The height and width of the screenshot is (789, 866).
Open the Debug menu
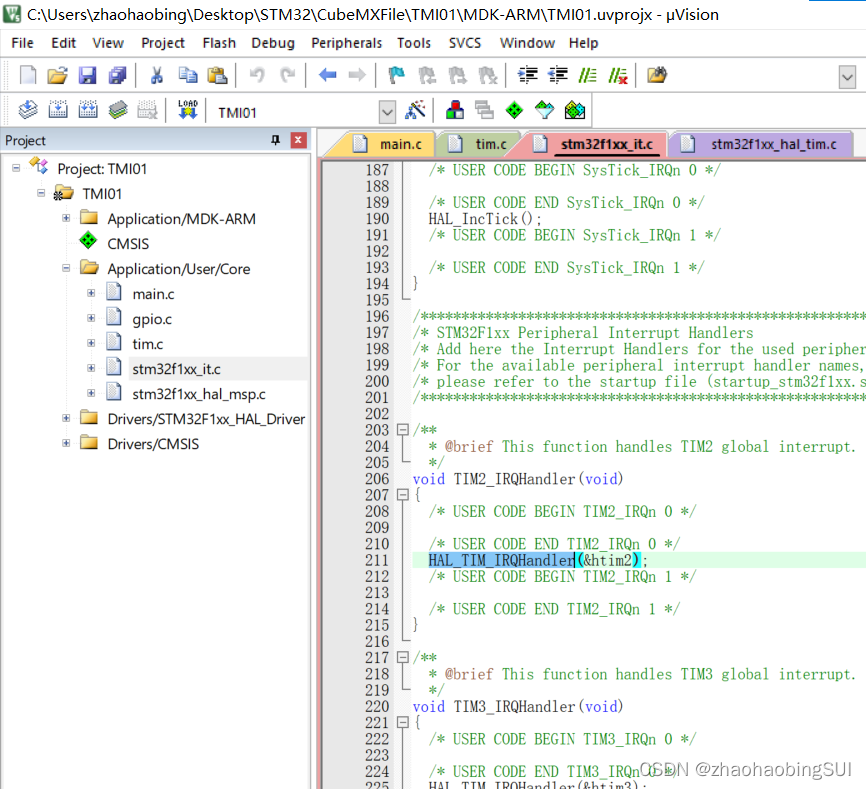(x=273, y=43)
